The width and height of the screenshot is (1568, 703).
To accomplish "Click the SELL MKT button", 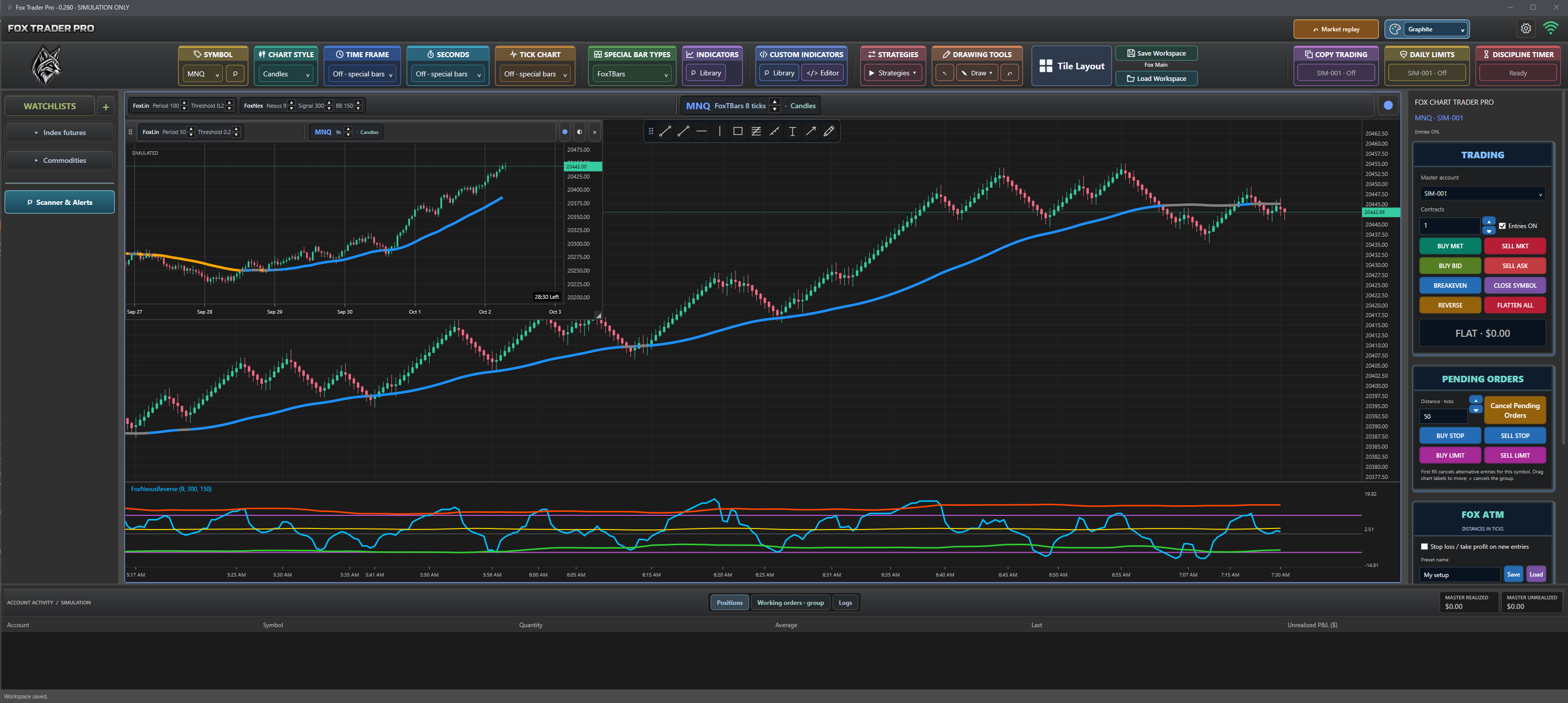I will coord(1514,246).
